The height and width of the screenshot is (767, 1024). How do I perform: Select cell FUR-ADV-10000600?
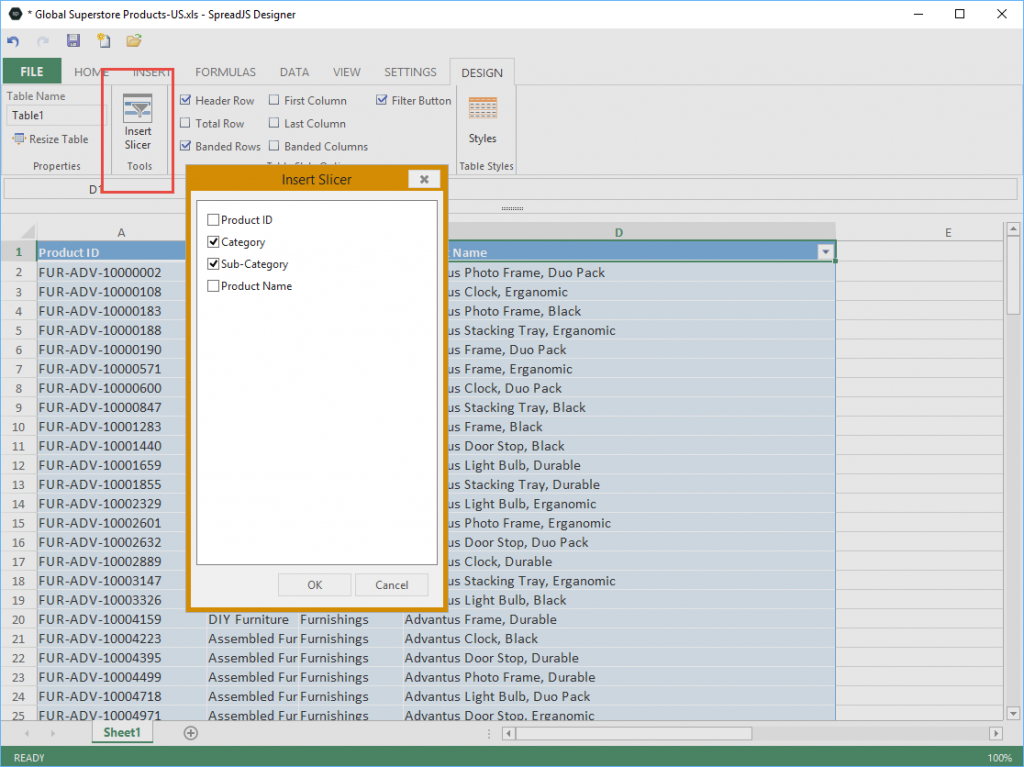point(112,388)
